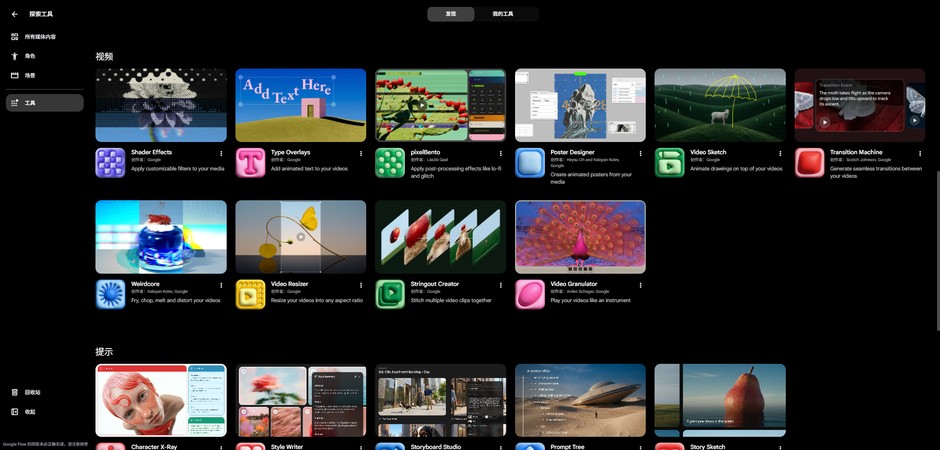The image size is (940, 450).
Task: Open more options for Shader Effects
Action: [221, 153]
